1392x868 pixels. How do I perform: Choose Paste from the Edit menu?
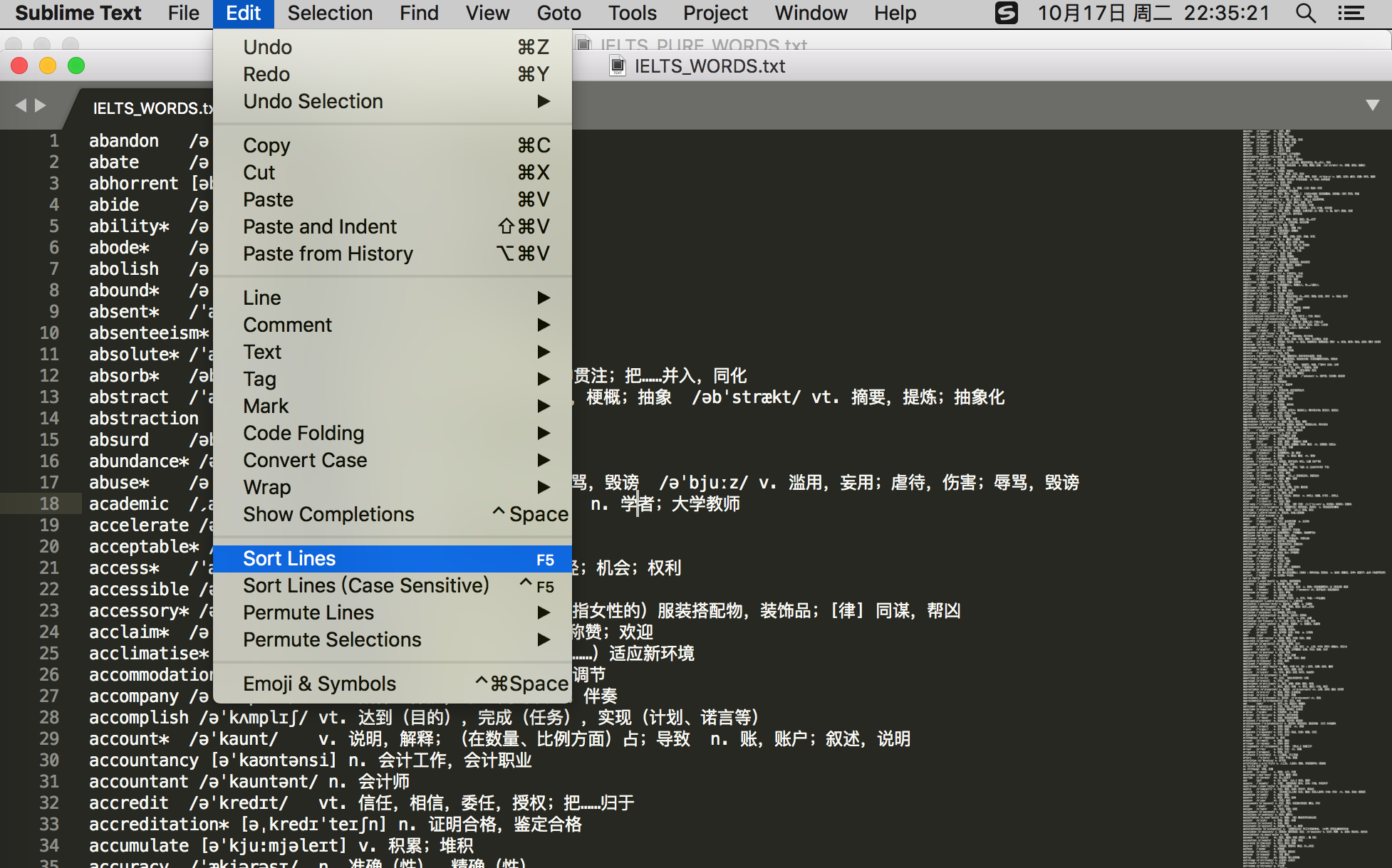coord(393,199)
